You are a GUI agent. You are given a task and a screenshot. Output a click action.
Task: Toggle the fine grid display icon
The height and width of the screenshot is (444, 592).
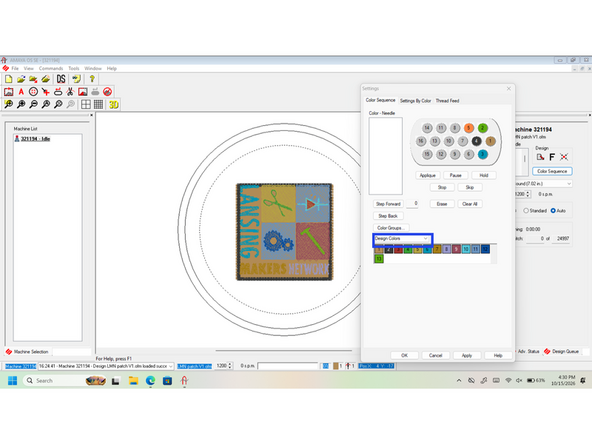[99, 104]
